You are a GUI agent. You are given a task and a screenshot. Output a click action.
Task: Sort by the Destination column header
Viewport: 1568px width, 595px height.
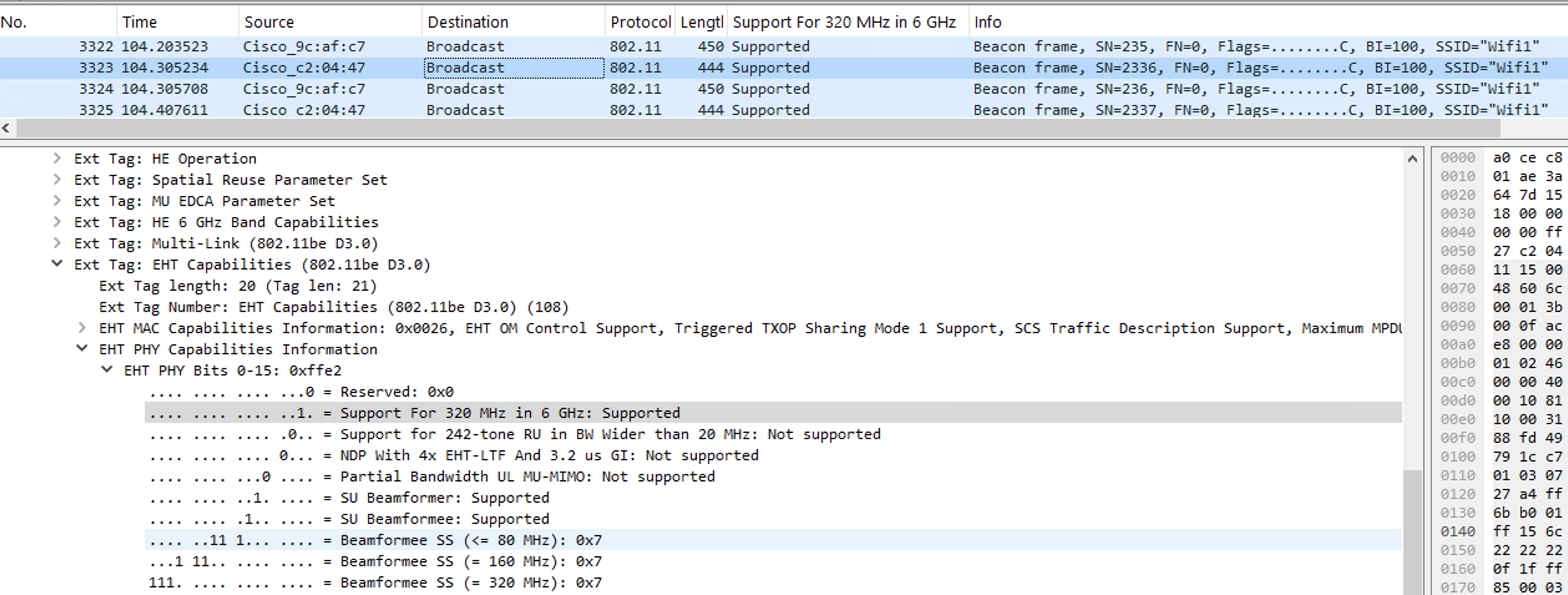[x=514, y=22]
